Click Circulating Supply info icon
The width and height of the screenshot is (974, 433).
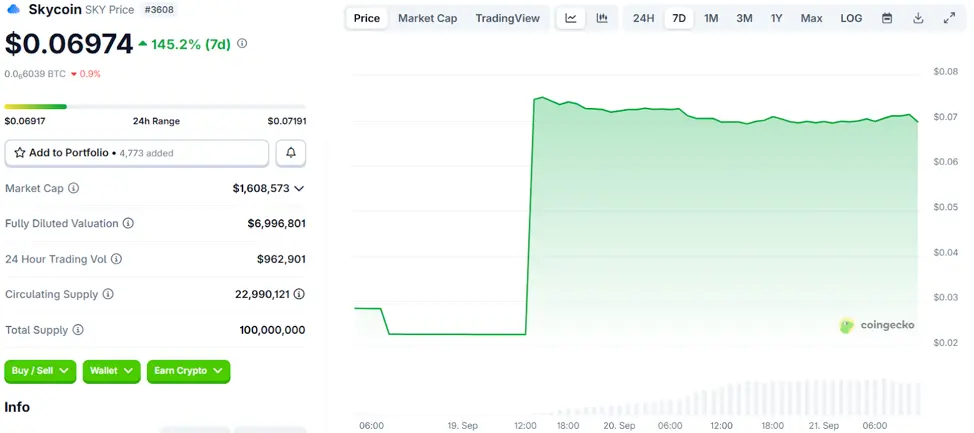(108, 294)
